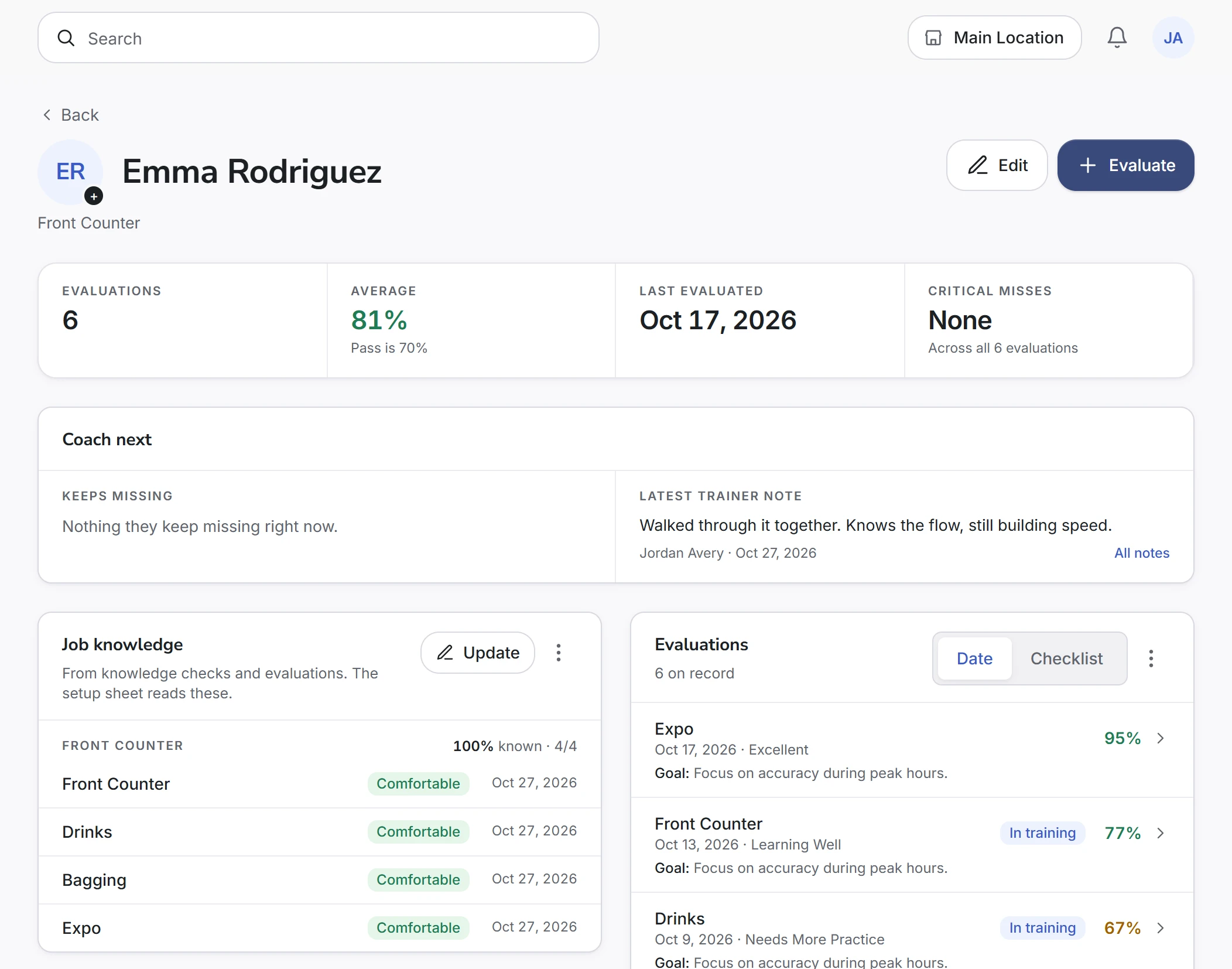Open Evaluations three-dot menu

tap(1151, 658)
